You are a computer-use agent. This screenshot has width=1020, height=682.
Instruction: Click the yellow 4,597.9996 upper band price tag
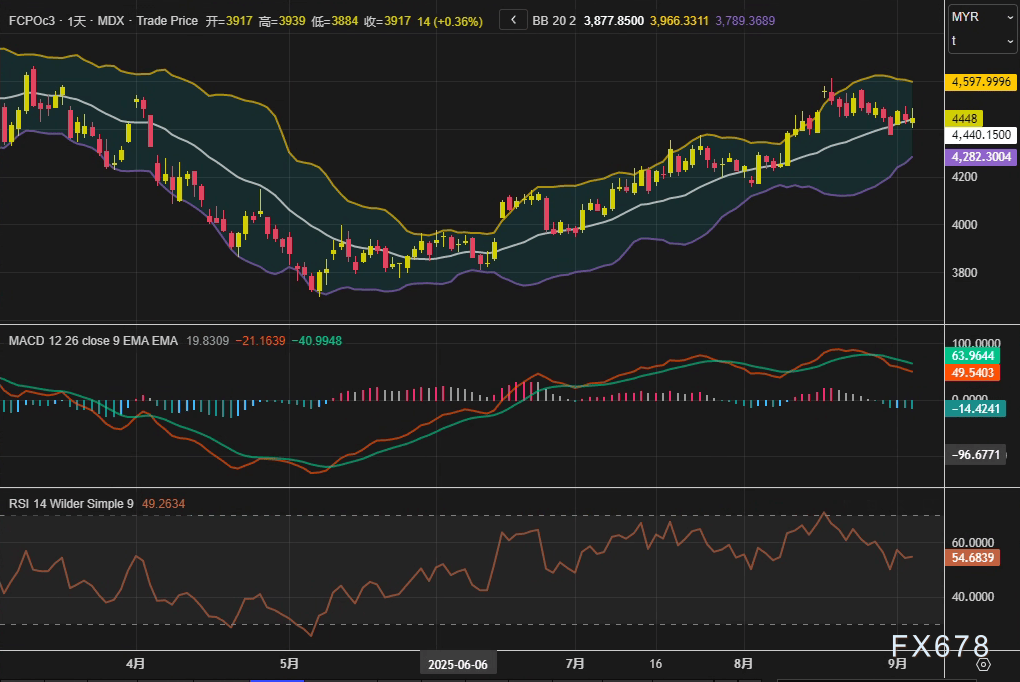(981, 83)
